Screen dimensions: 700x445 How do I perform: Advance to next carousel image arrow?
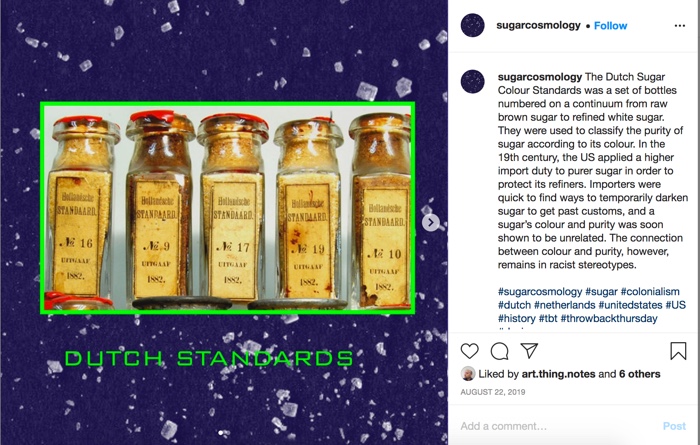[430, 222]
